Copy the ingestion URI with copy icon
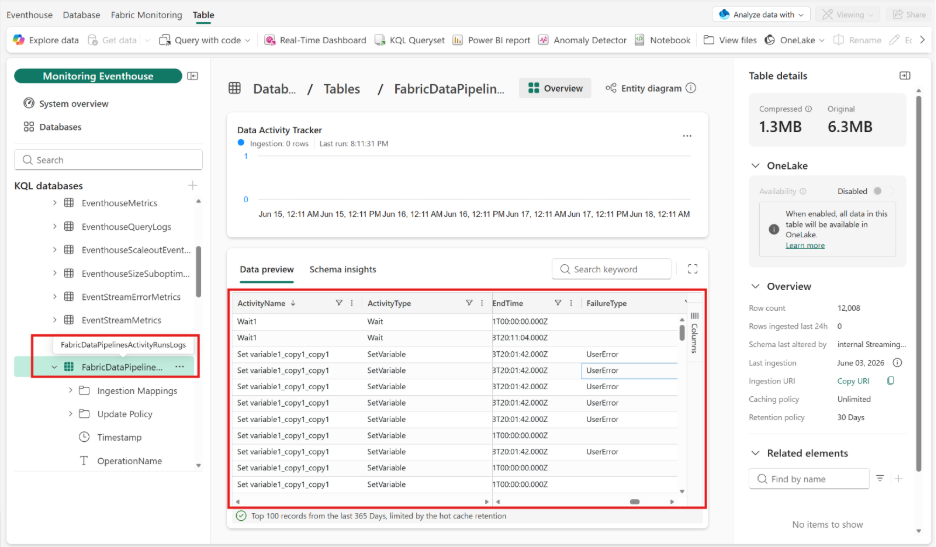This screenshot has width=936, height=547. point(891,380)
